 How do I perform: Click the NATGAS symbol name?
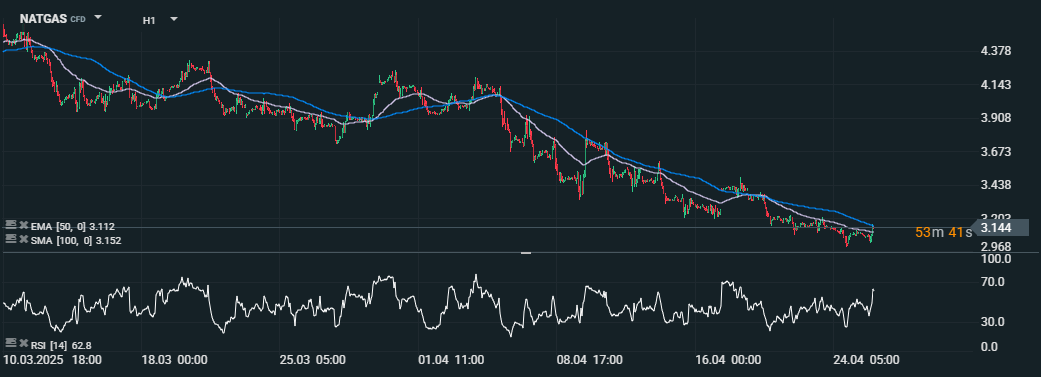pyautogui.click(x=43, y=19)
